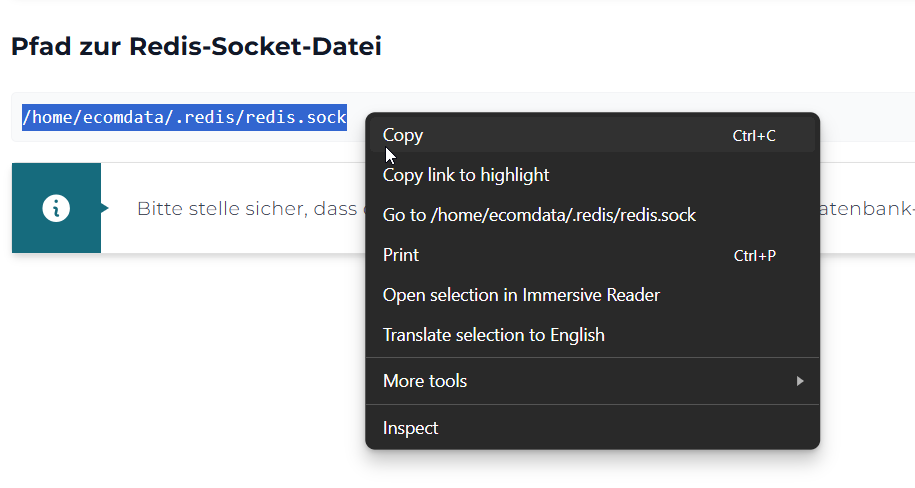Go to /home/ecomdata/.redis/redis.sock via menu
Viewport: 915px width, 488px height.
pos(539,215)
